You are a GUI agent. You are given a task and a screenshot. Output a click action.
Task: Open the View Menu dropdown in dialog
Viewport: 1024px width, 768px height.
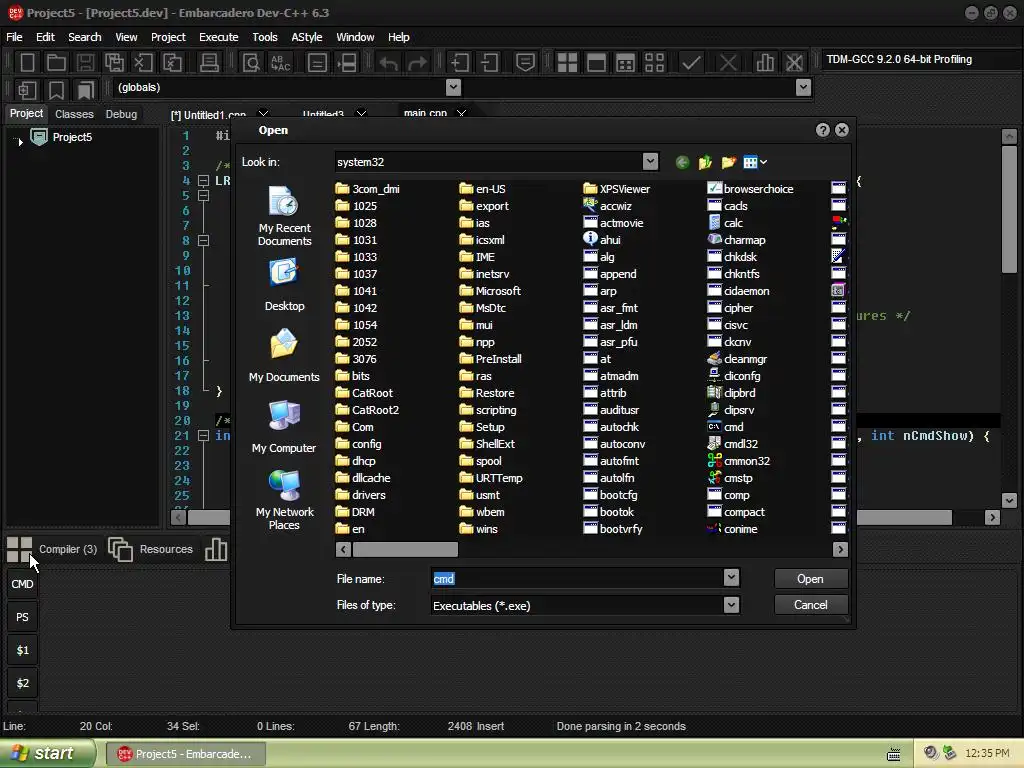[755, 162]
